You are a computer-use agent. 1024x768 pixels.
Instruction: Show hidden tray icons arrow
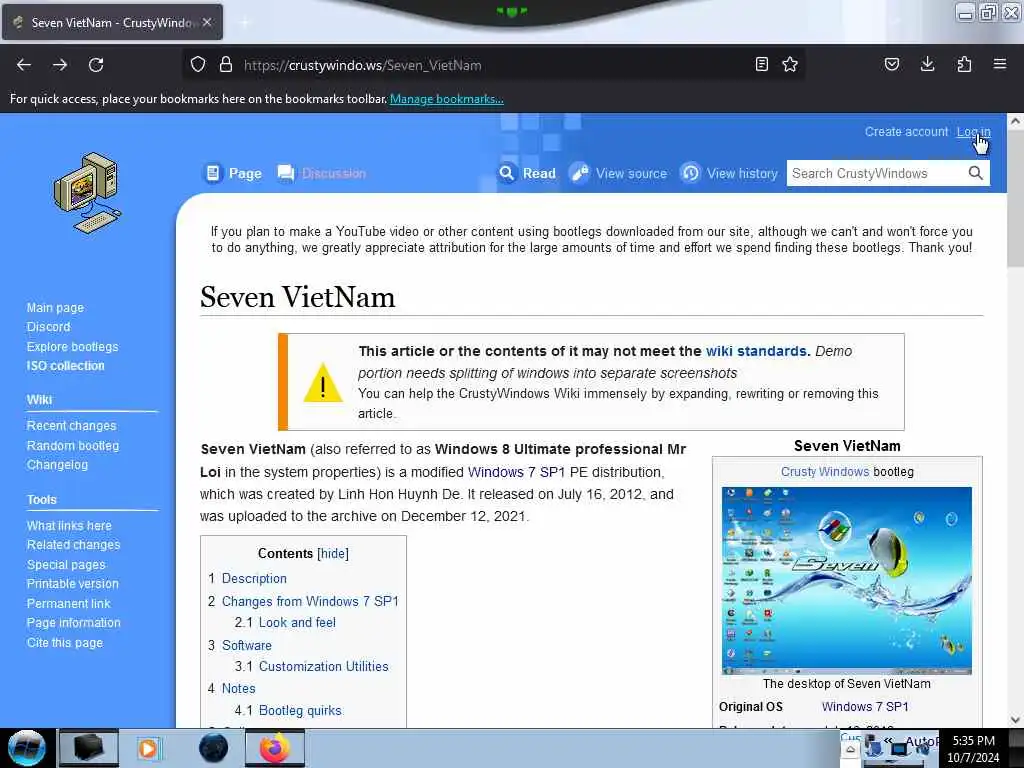[x=850, y=750]
